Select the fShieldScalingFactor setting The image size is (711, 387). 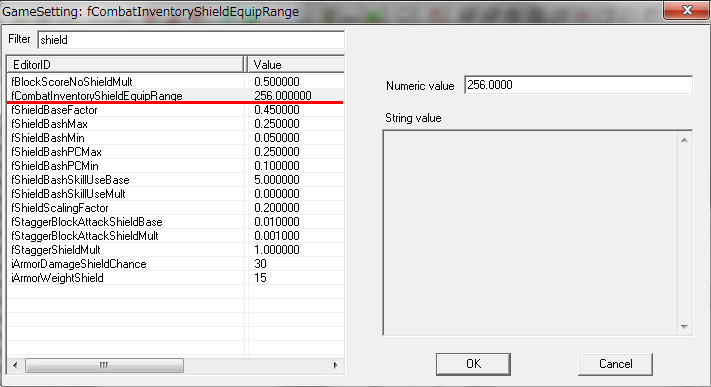pyautogui.click(x=175, y=208)
